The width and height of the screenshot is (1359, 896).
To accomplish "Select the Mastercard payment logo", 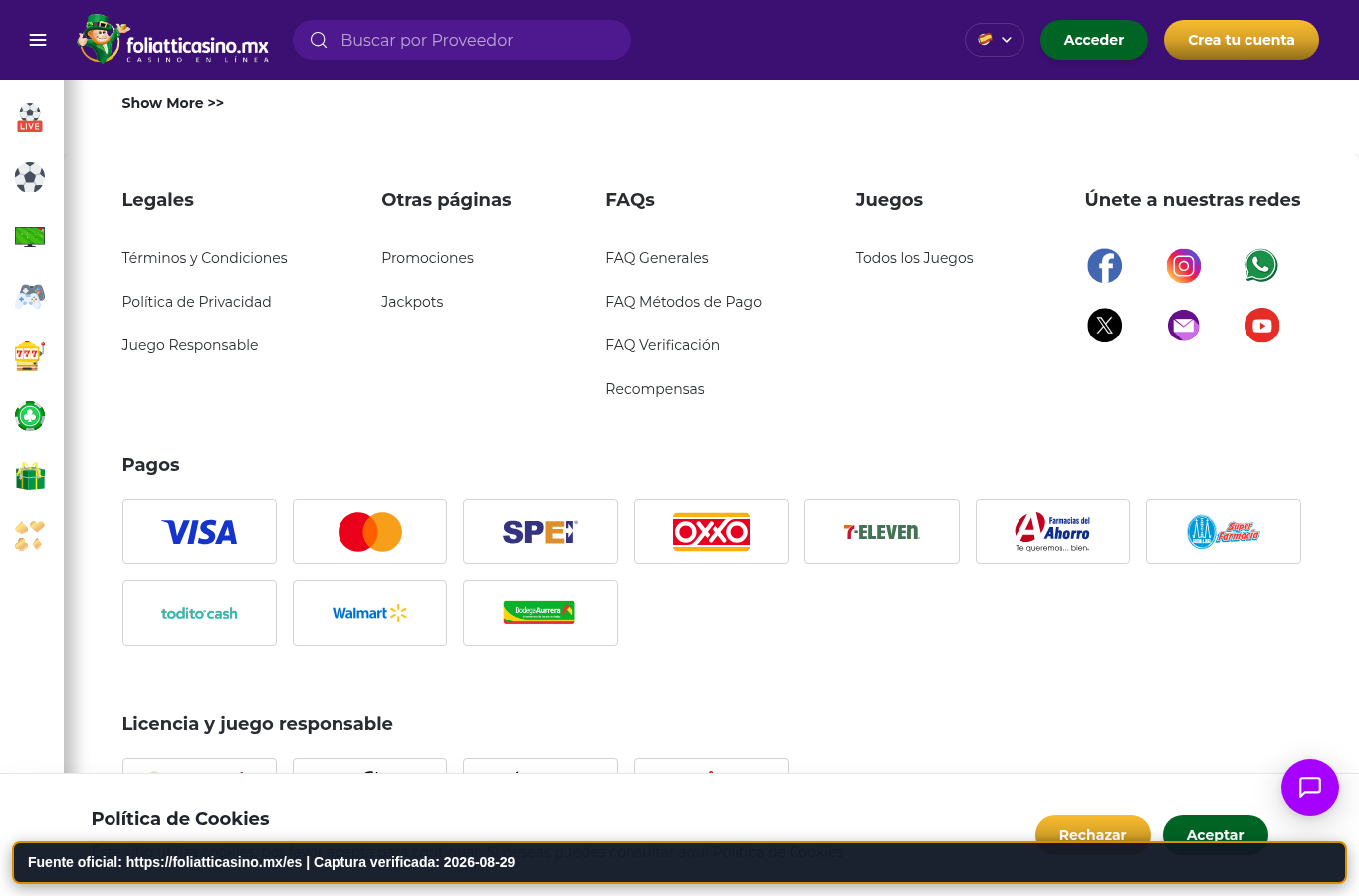I will pyautogui.click(x=369, y=532).
